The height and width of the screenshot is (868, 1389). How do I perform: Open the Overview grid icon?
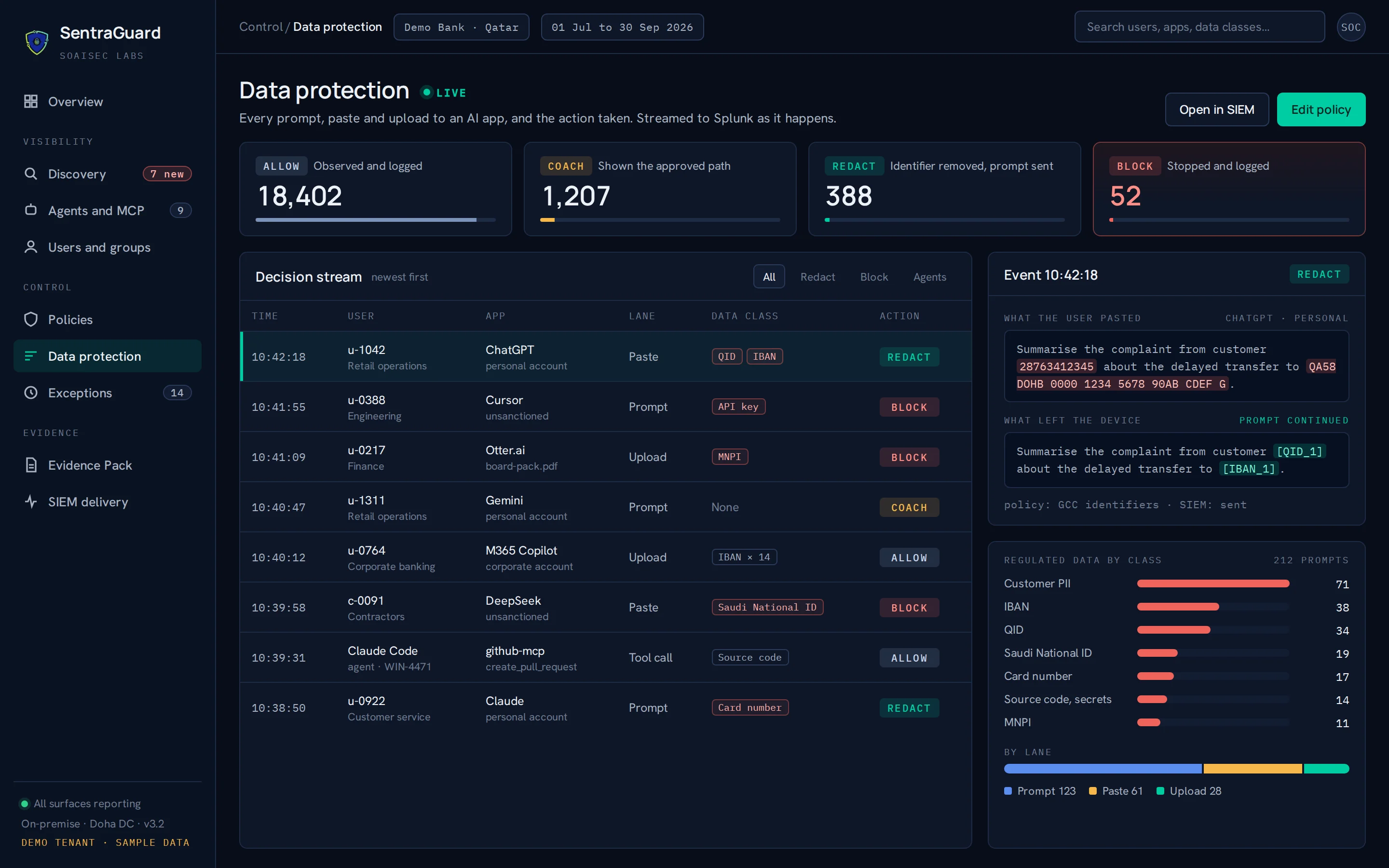(31, 102)
